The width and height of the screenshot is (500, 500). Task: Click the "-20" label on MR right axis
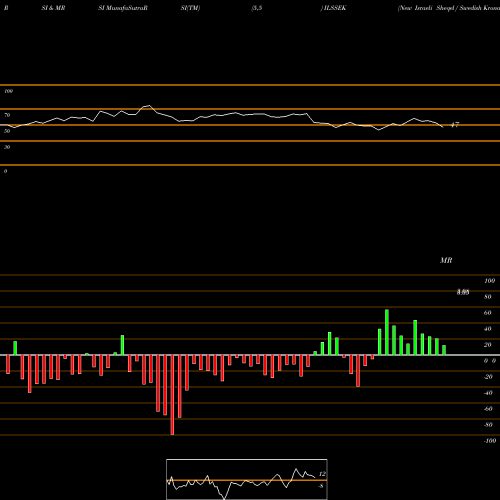coord(488,377)
